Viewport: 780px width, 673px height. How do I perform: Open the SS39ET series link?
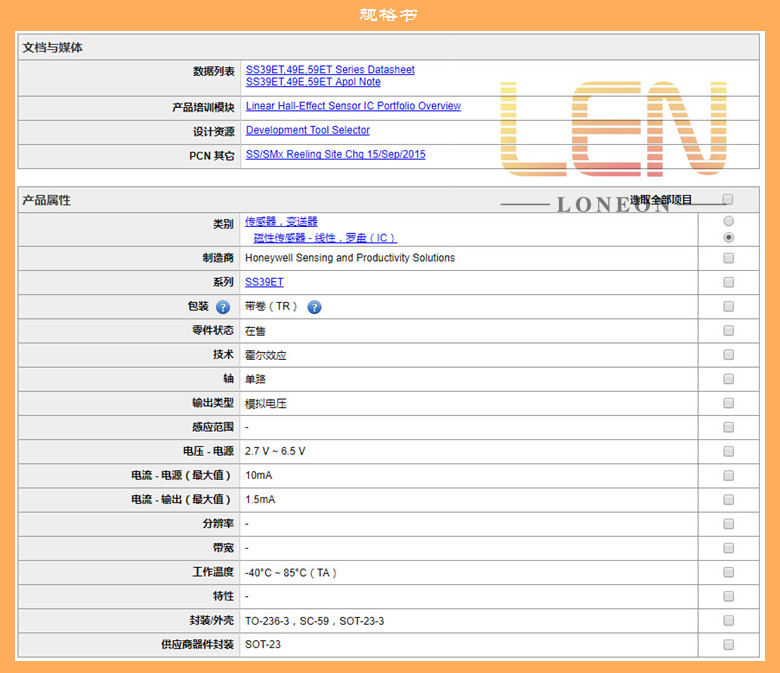264,282
